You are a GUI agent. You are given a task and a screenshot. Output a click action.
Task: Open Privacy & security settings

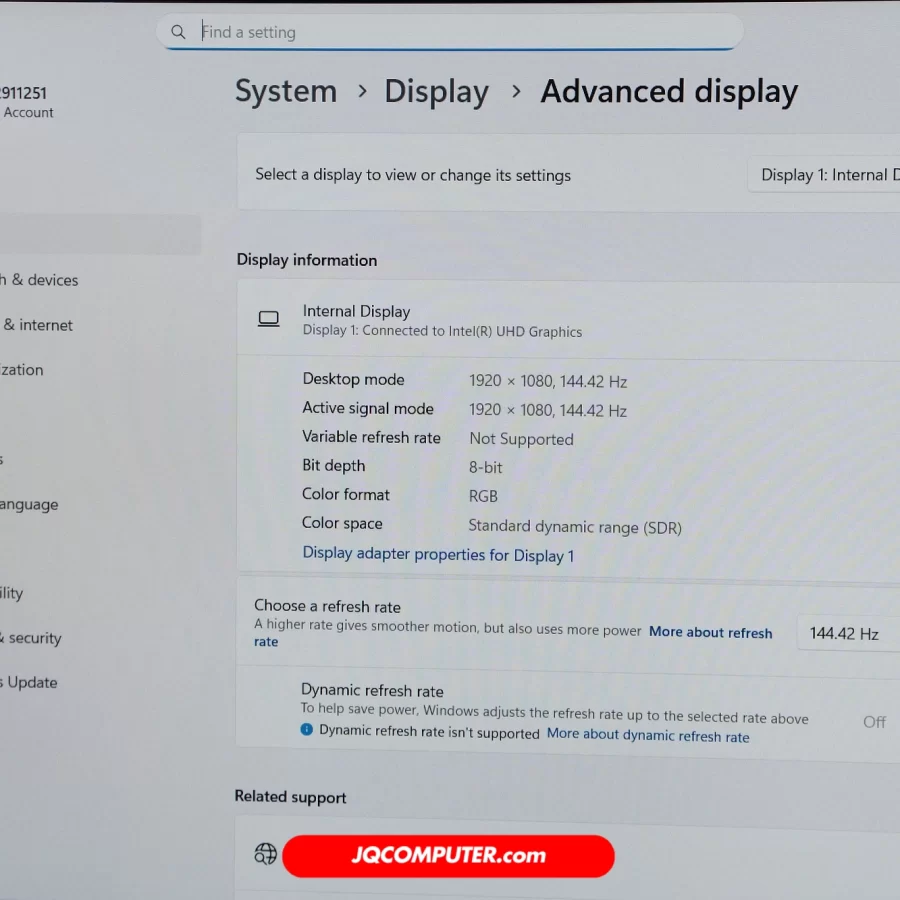[x=32, y=638]
